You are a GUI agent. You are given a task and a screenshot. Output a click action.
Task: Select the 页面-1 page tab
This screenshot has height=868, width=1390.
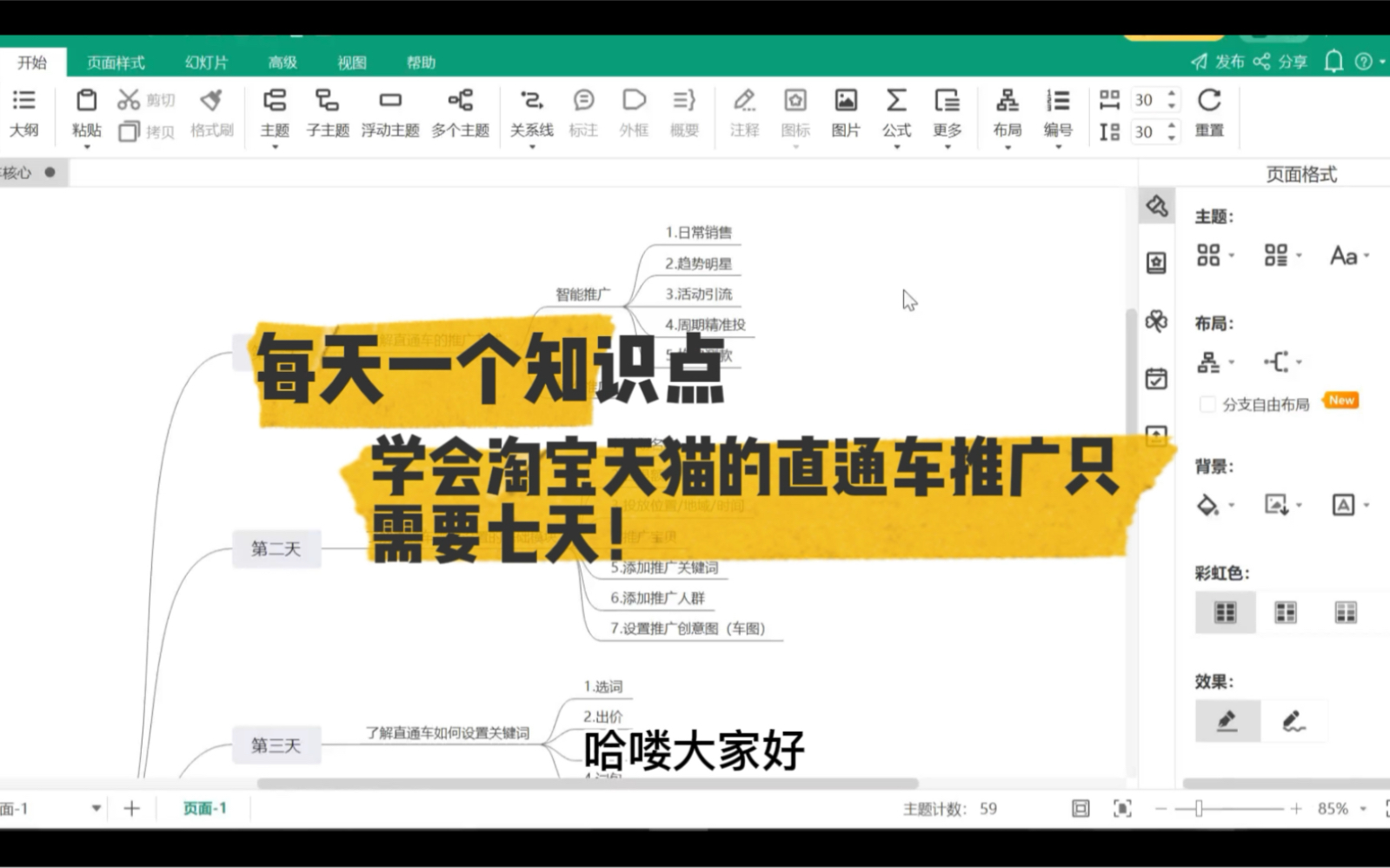(x=204, y=809)
